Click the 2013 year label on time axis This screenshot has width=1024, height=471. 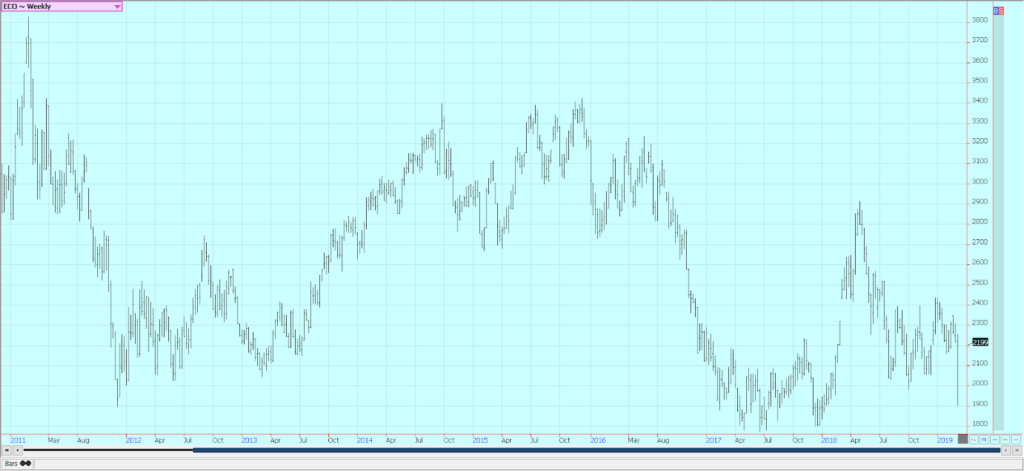[249, 440]
